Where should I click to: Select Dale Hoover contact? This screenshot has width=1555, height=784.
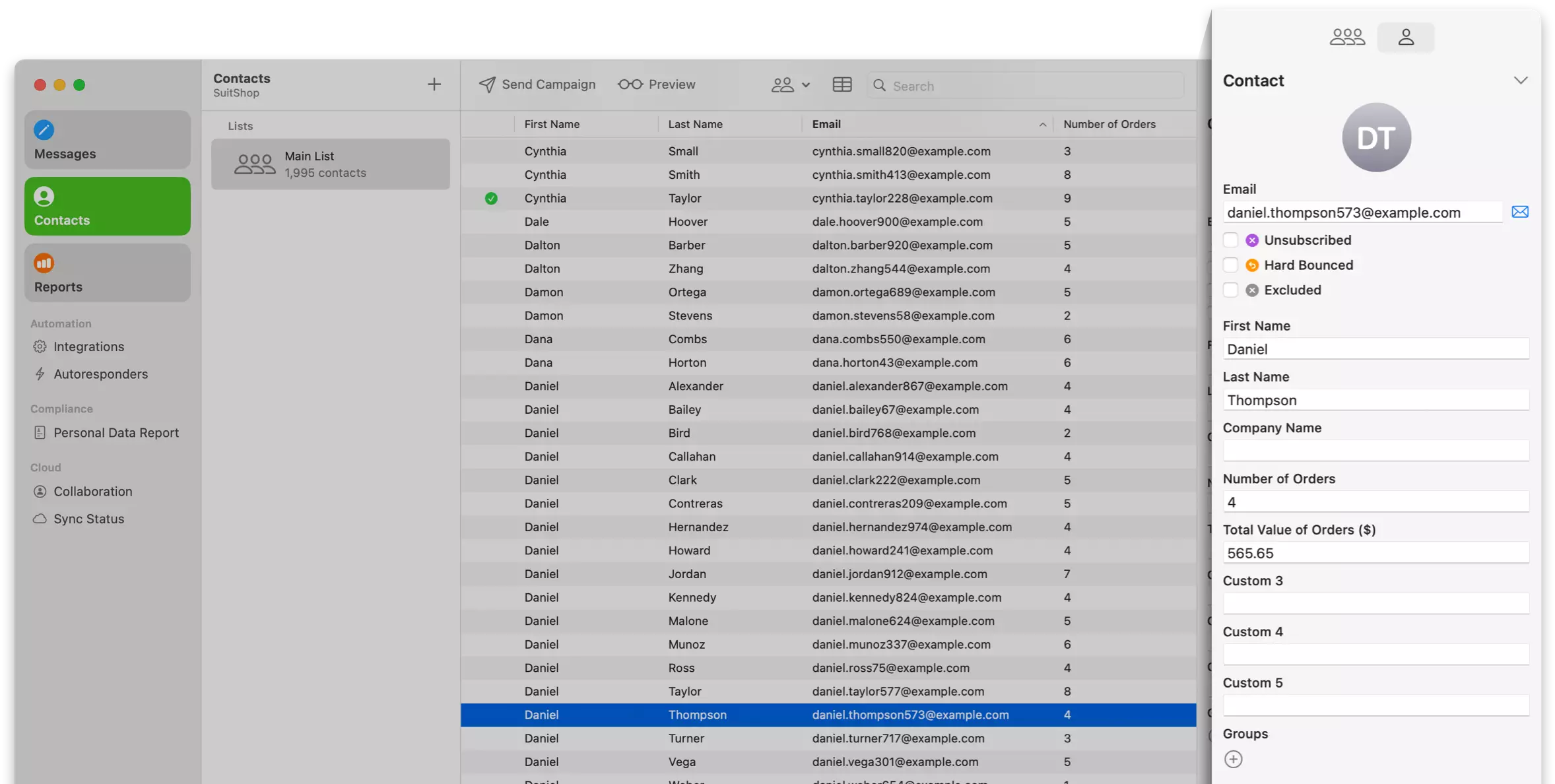point(828,222)
